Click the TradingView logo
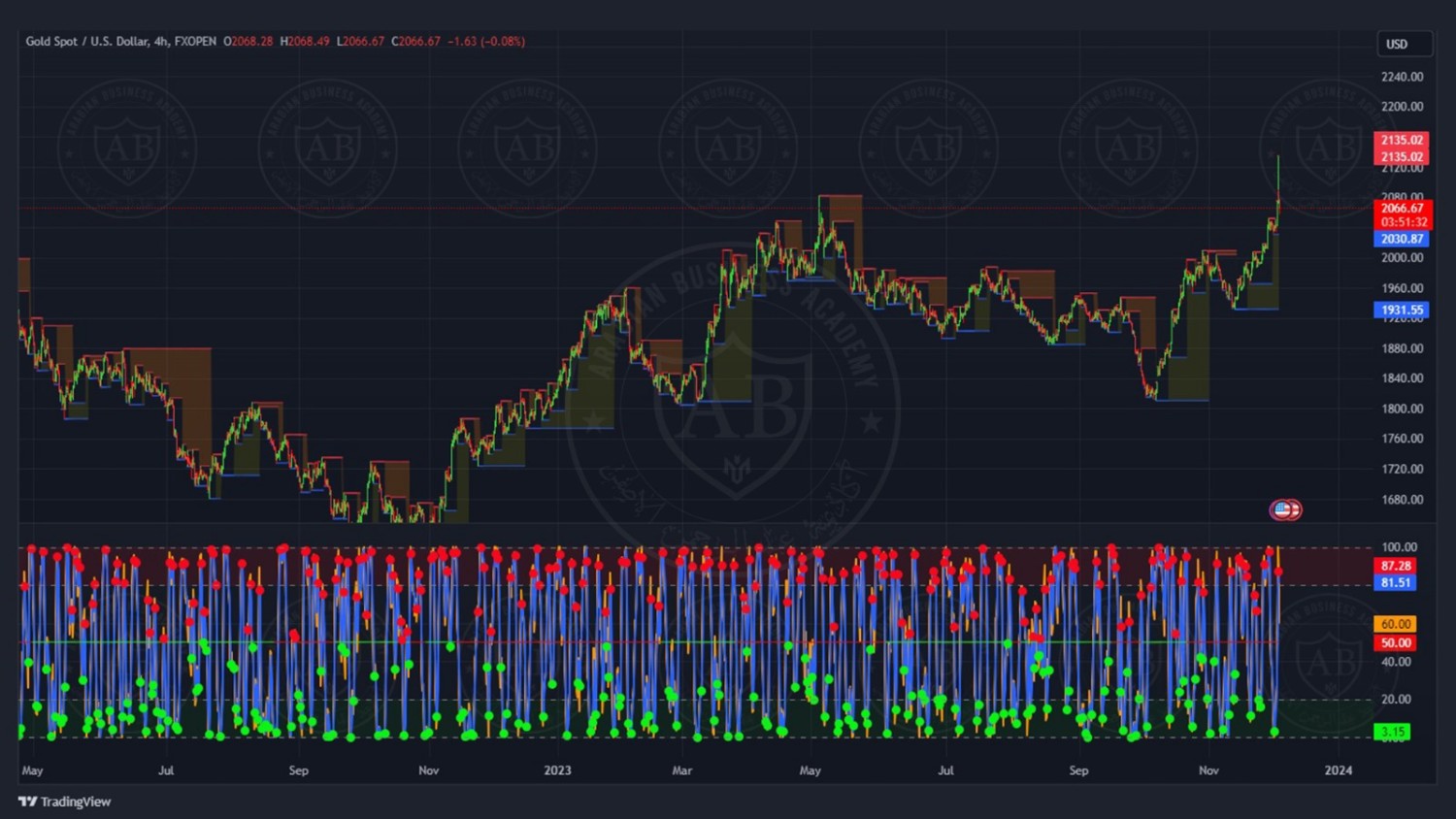Viewport: 1456px width, 819px height. pos(65,802)
